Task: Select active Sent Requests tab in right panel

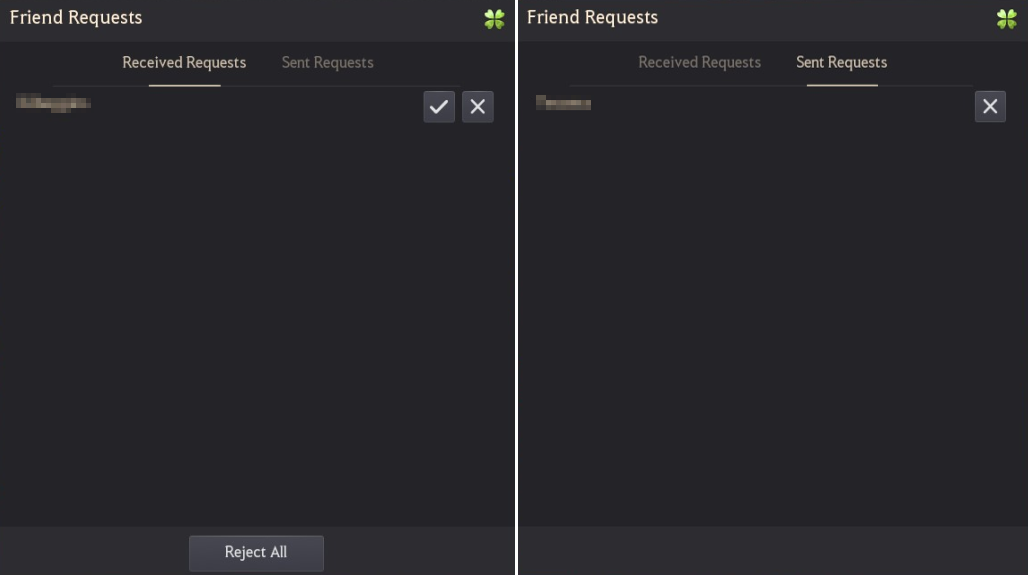Action: (842, 62)
